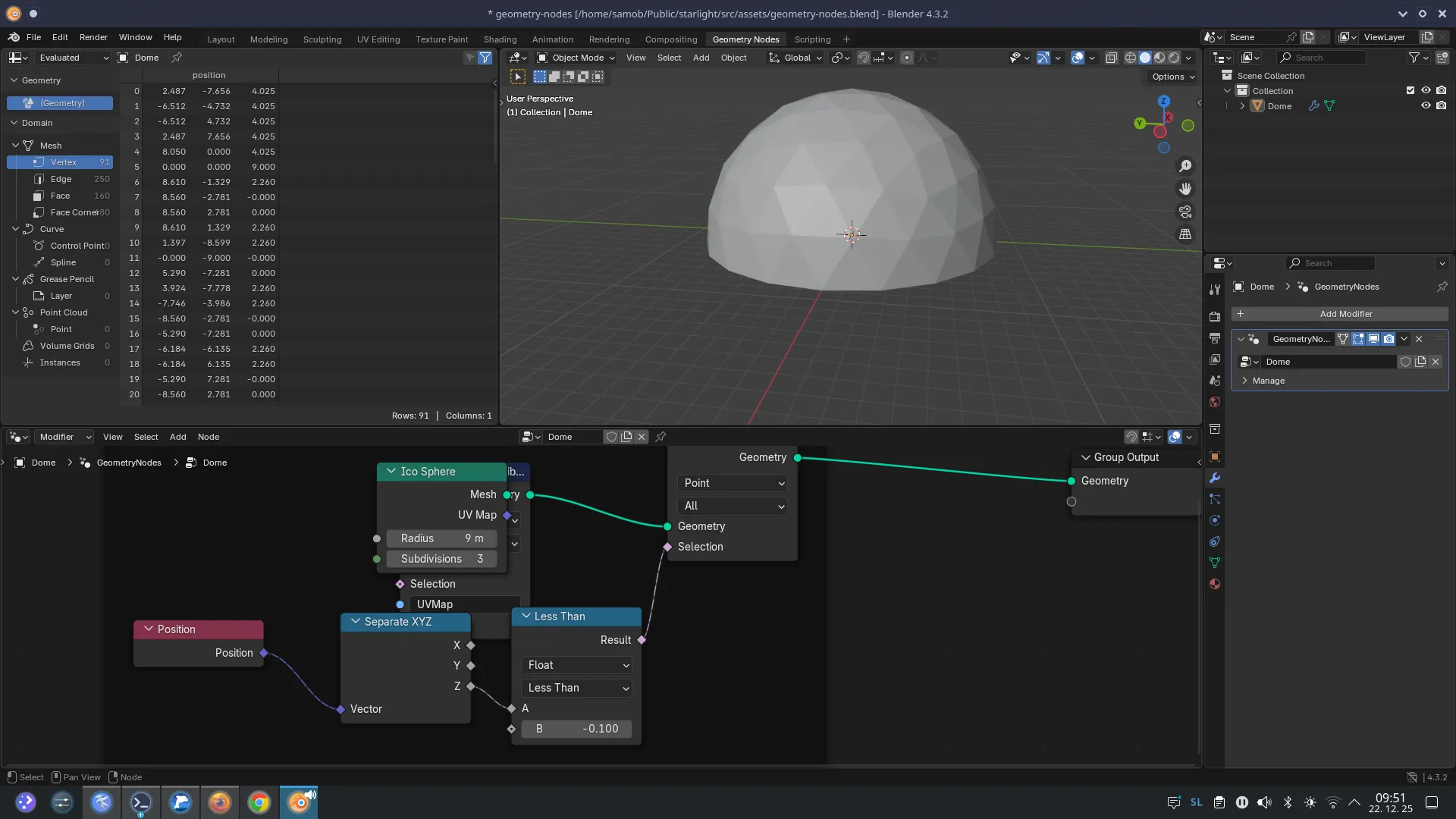Viewport: 1456px width, 819px height.
Task: Expand the Manage panel in the modifier
Action: (1265, 381)
